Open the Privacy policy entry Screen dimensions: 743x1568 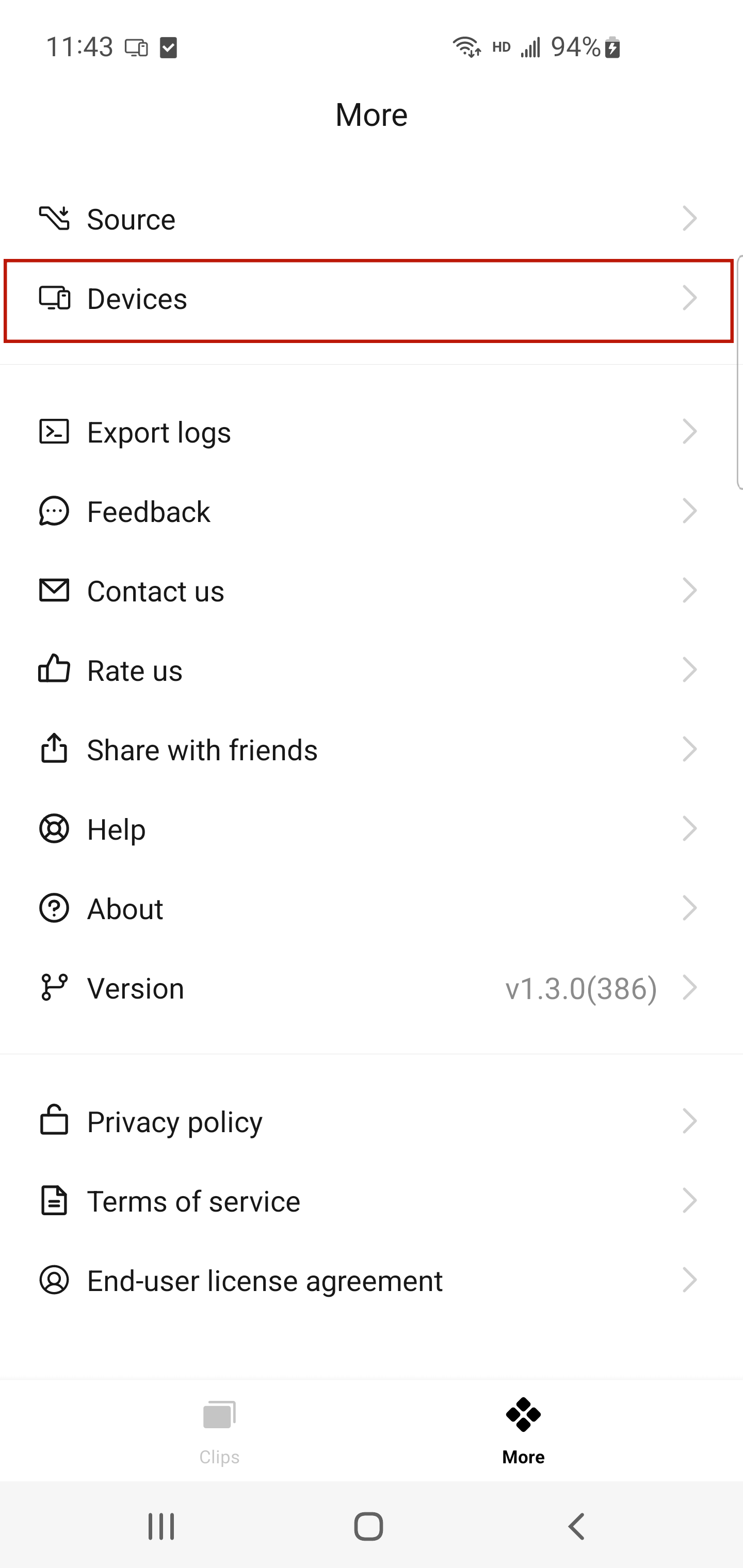(x=372, y=1121)
